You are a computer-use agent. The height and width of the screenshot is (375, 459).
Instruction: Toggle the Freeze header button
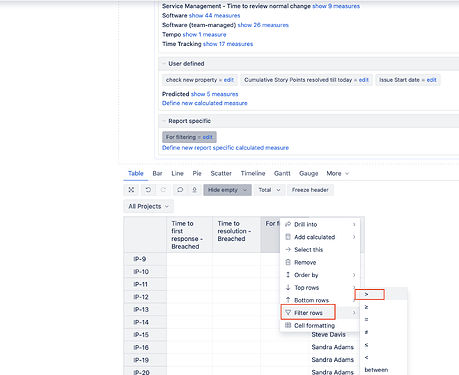click(x=310, y=190)
